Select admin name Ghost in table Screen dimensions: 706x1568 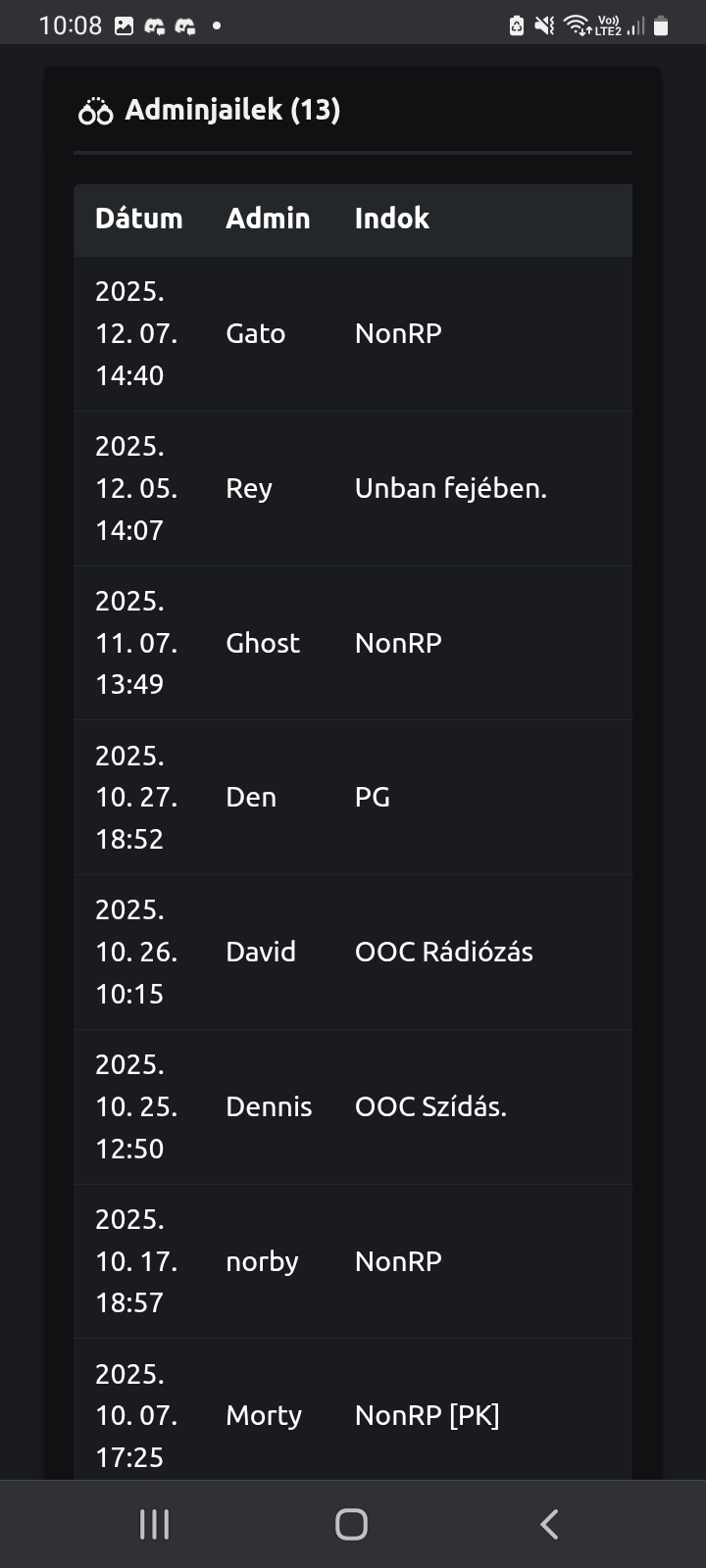tap(263, 643)
